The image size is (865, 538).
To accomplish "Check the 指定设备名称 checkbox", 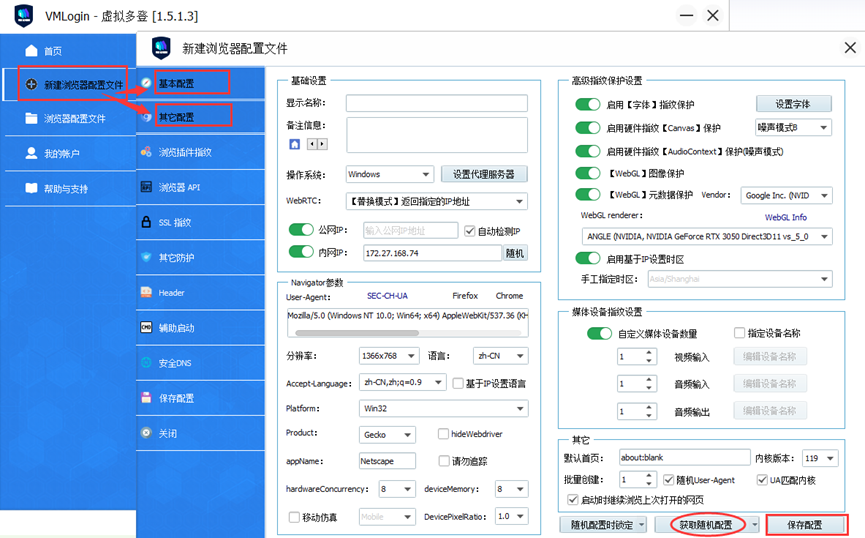I will pos(739,333).
